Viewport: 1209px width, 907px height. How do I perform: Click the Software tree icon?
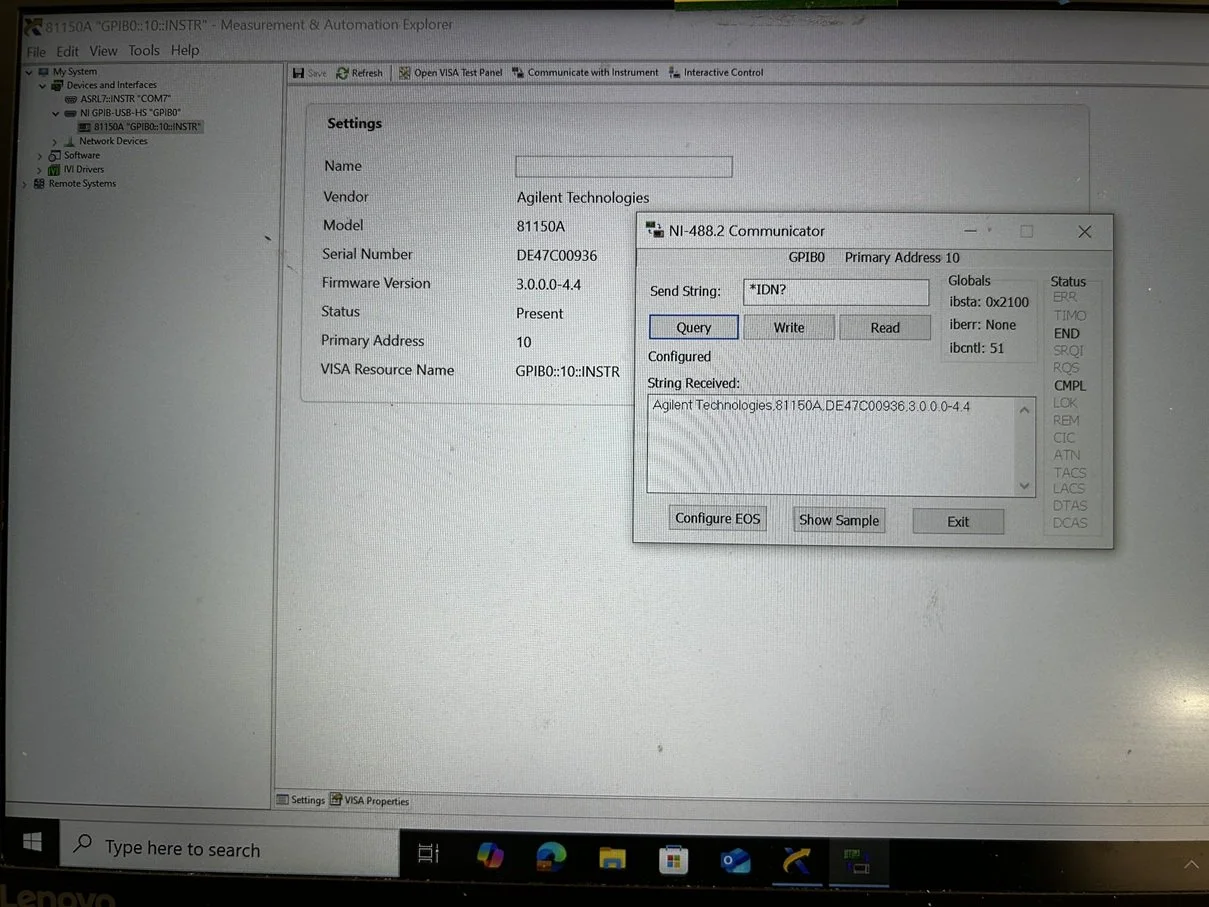(56, 155)
